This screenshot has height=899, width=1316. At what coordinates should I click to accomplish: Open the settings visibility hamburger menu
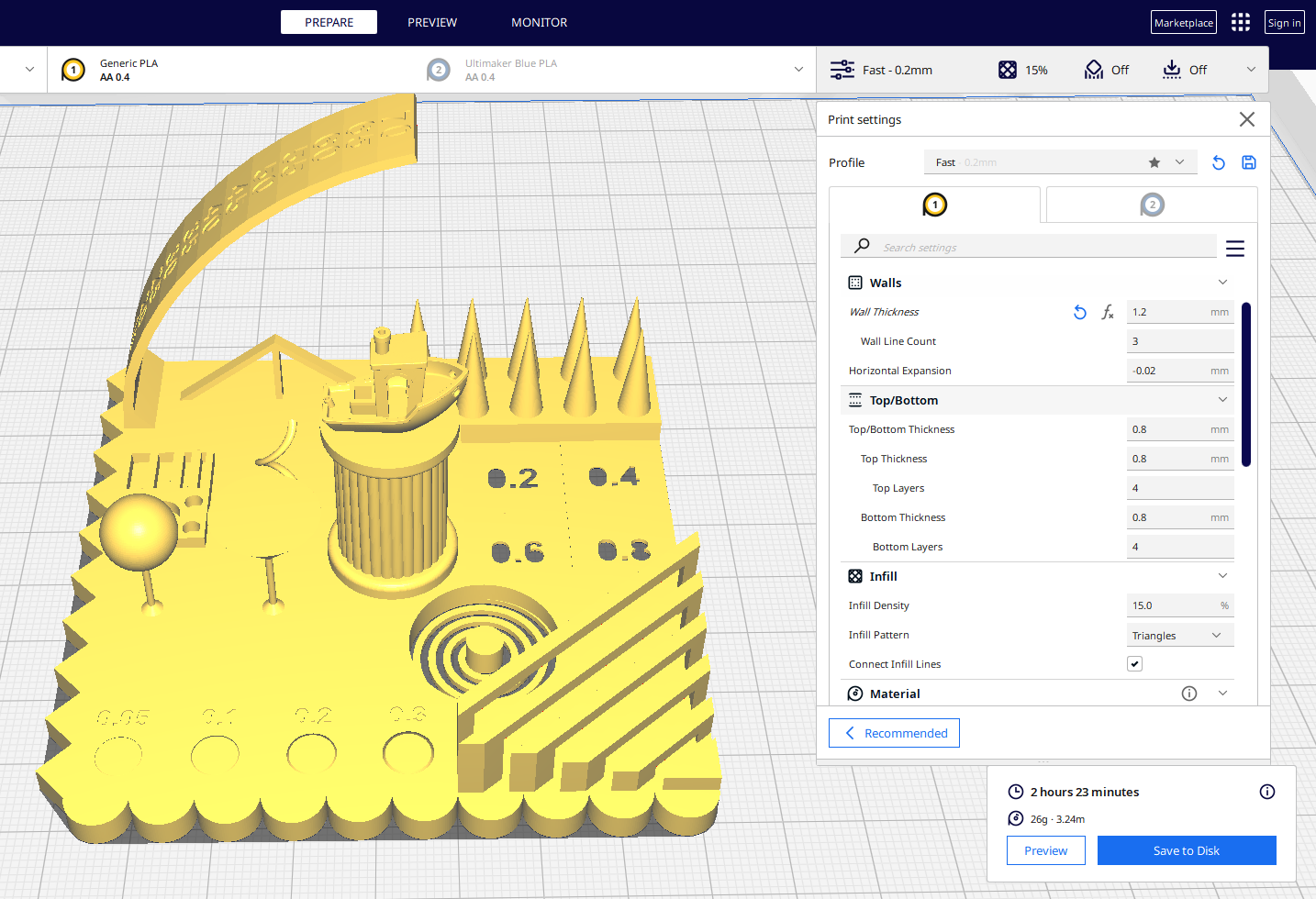click(x=1235, y=248)
